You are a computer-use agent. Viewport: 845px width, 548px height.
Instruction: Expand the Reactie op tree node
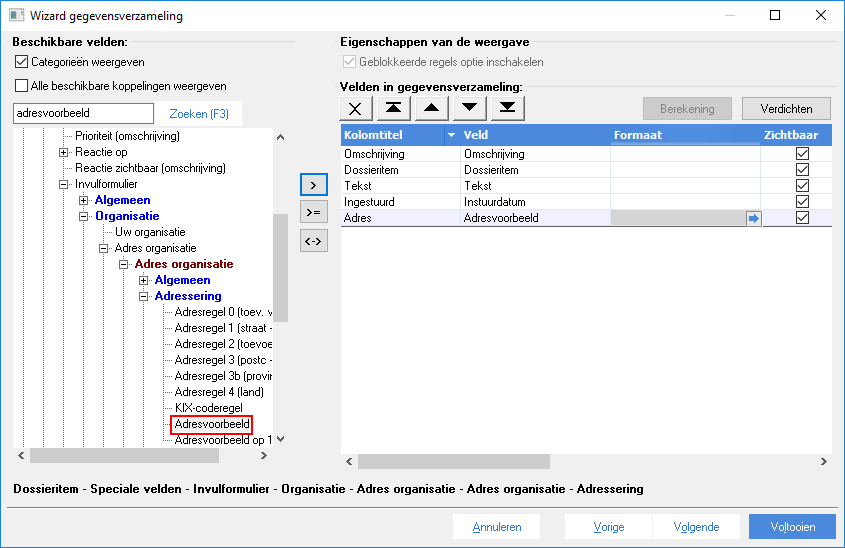coord(64,152)
